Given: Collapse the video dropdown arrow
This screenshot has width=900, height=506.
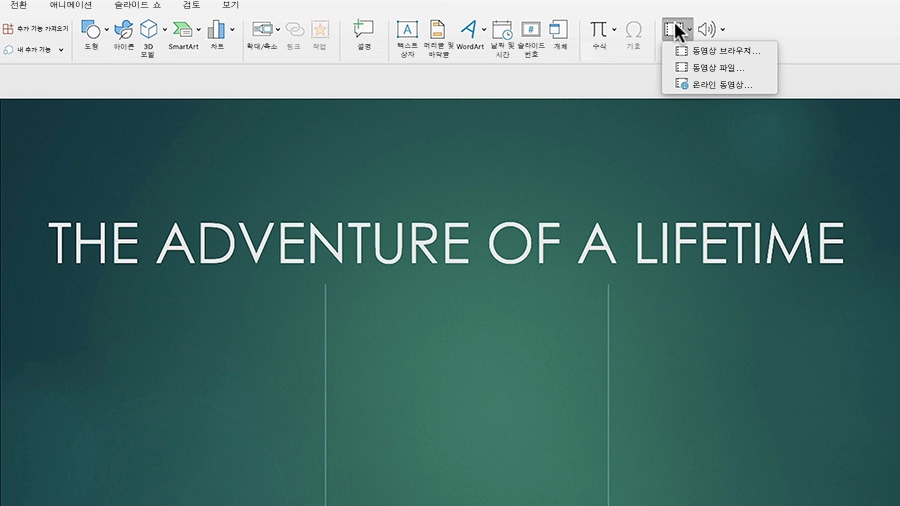Looking at the screenshot, I should [x=689, y=29].
